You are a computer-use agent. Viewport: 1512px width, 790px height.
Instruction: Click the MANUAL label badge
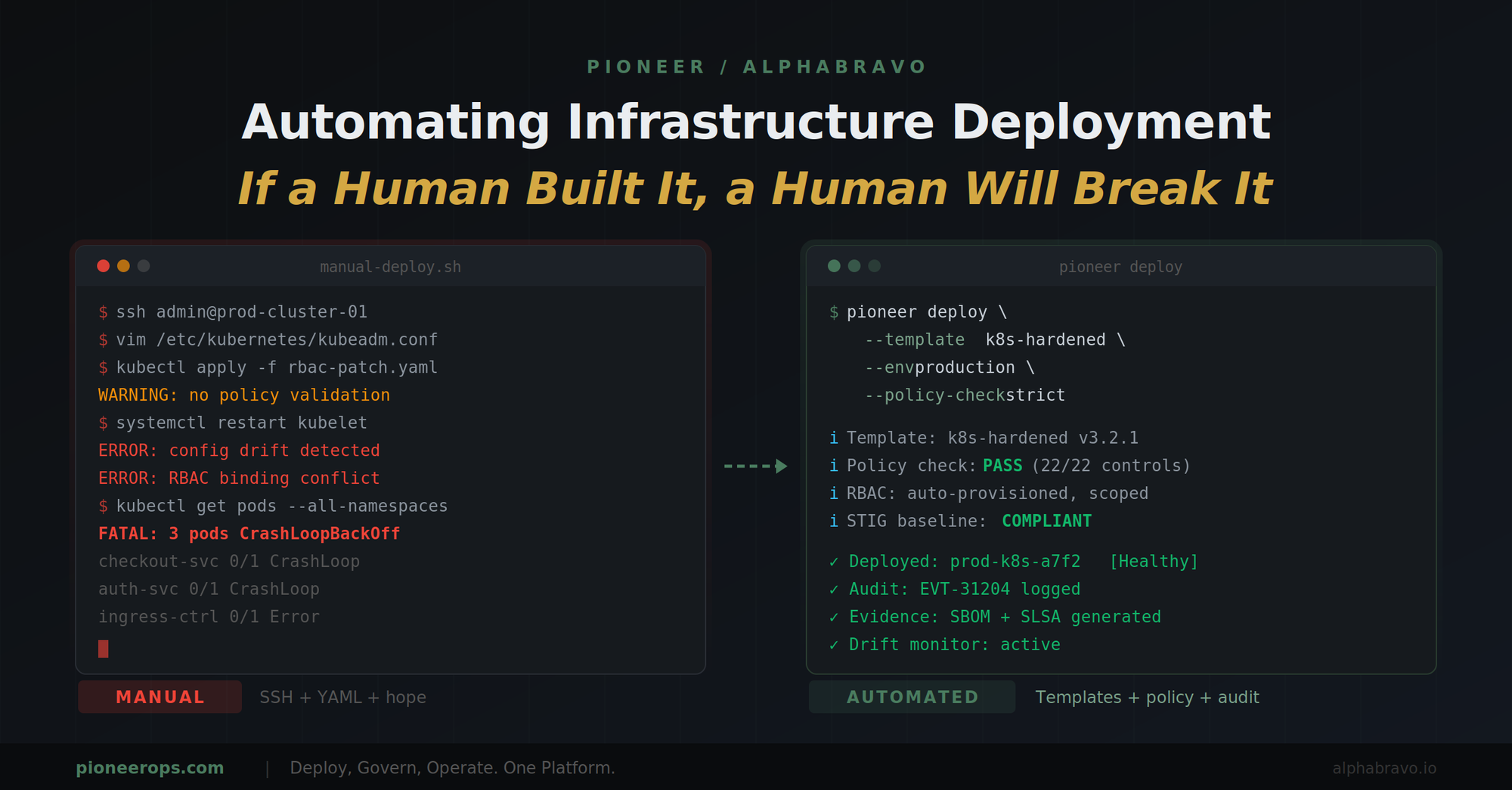pyautogui.click(x=160, y=697)
